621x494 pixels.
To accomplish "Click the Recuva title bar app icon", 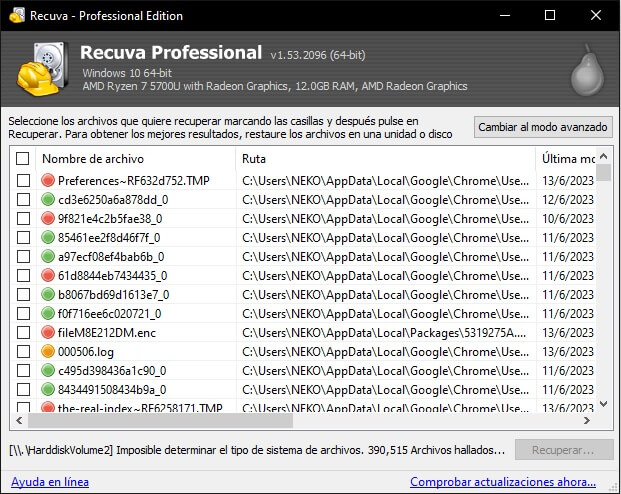I will [17, 15].
